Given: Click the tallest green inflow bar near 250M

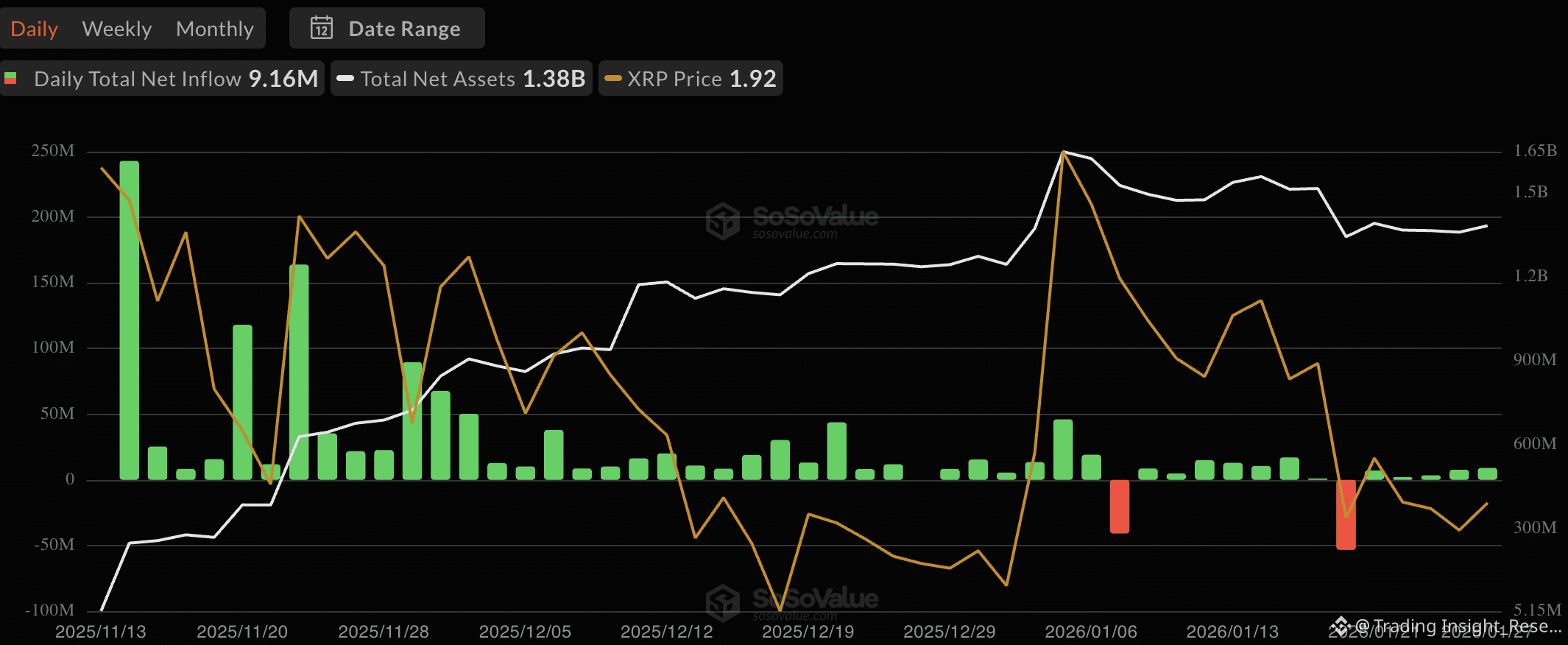Looking at the screenshot, I should tap(130, 320).
